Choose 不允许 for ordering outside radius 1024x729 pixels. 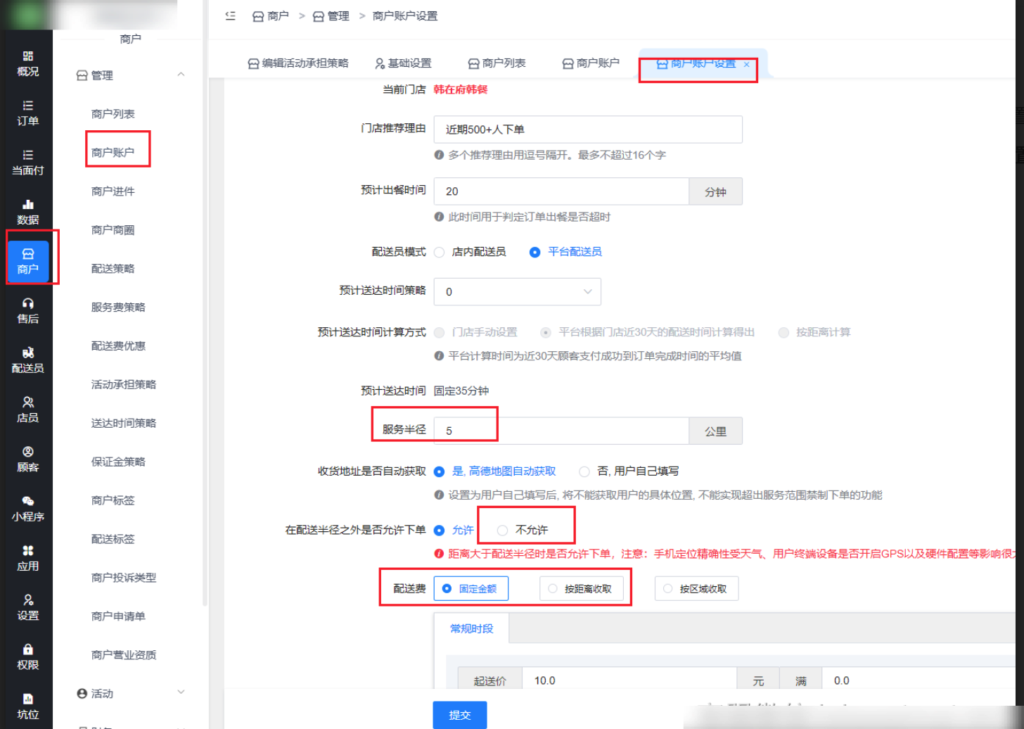(x=503, y=530)
